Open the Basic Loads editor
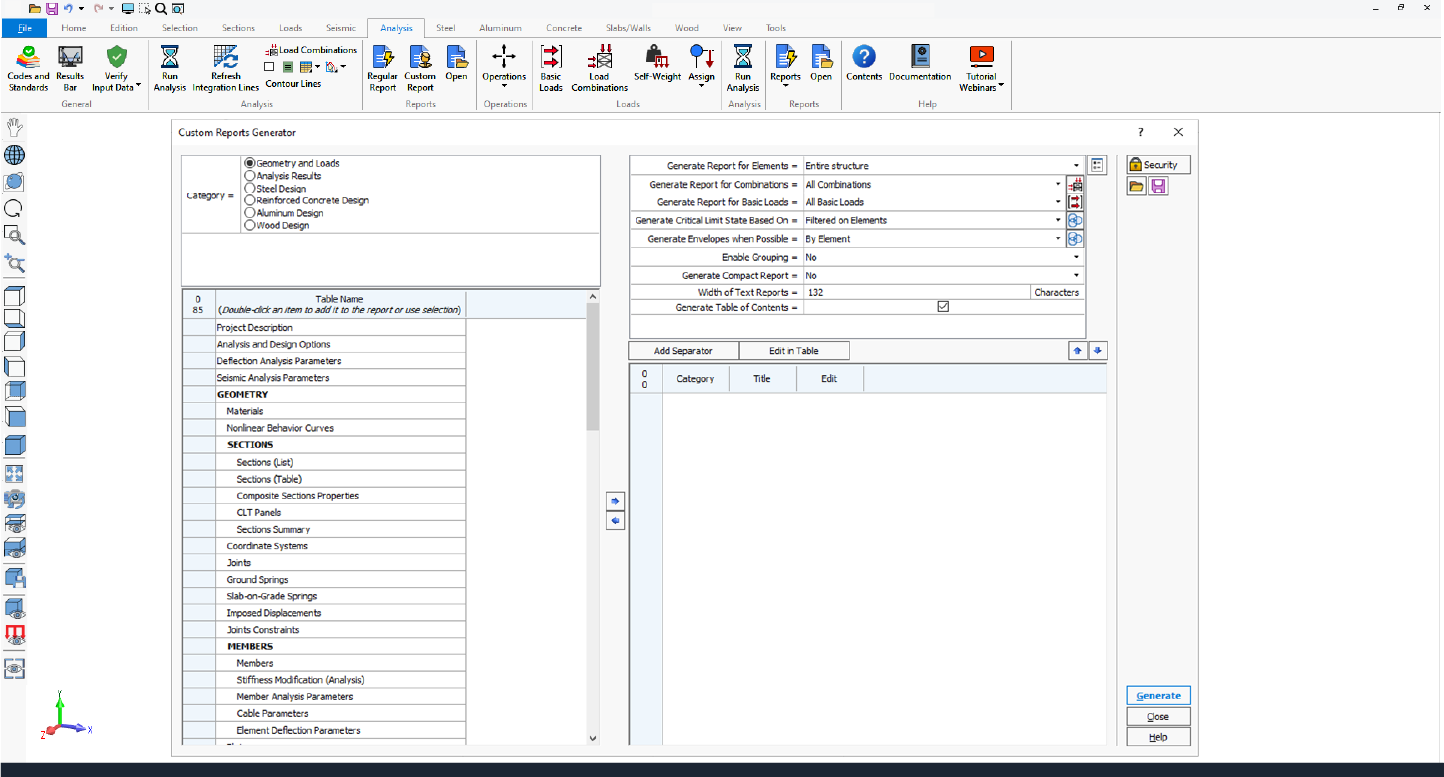The height and width of the screenshot is (777, 1444). pos(551,62)
